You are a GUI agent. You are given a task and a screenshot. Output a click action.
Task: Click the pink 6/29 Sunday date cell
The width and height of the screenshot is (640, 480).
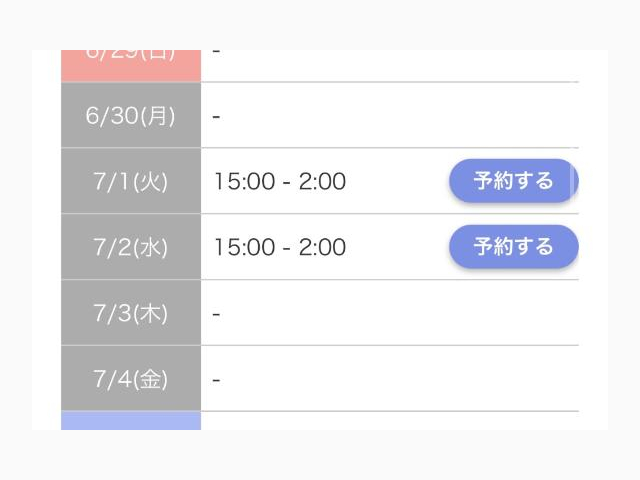131,65
